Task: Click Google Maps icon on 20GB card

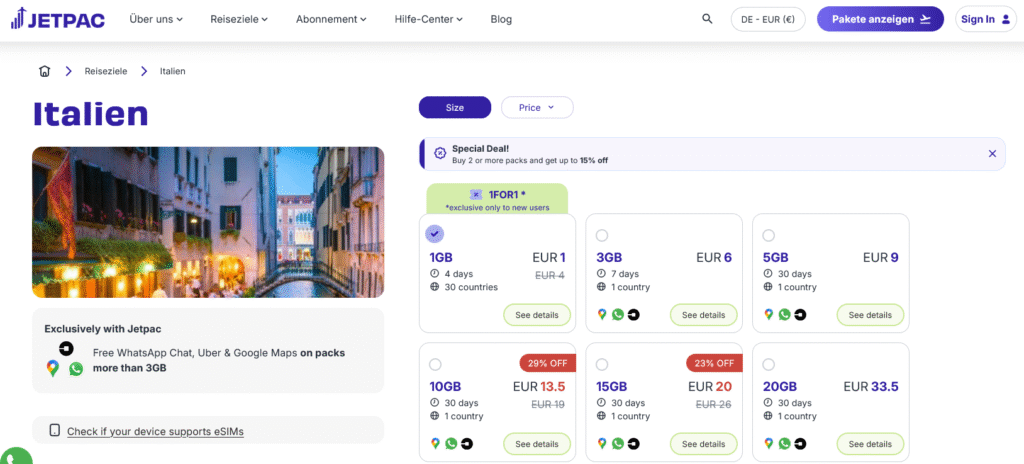Action: coord(769,444)
